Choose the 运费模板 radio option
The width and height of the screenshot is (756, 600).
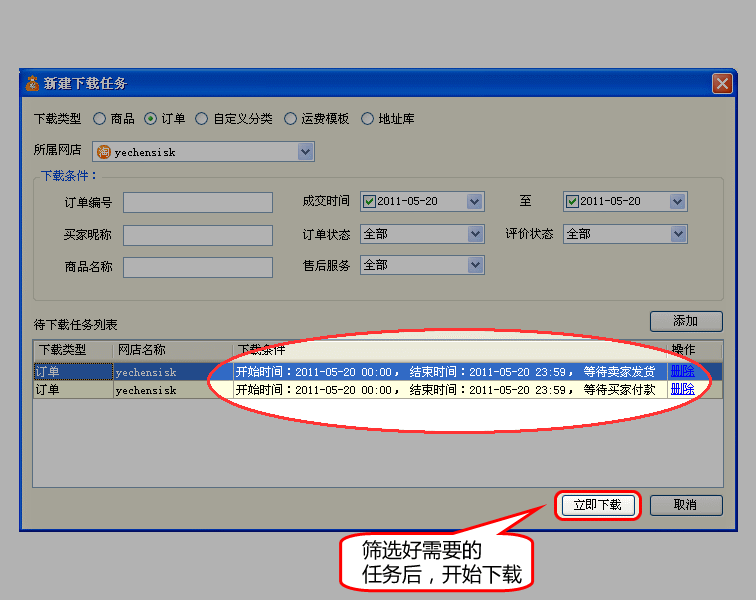click(x=290, y=119)
